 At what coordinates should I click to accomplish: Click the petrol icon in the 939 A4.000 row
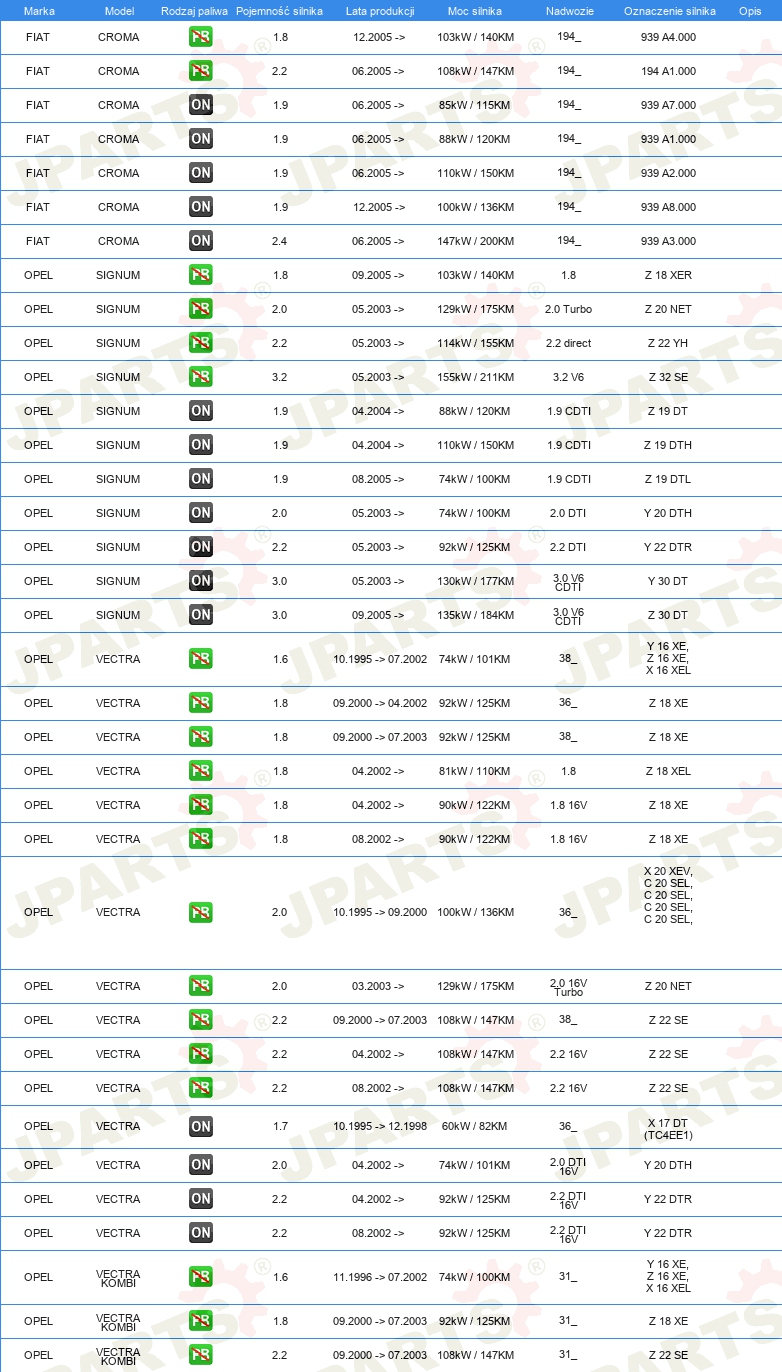click(x=201, y=37)
